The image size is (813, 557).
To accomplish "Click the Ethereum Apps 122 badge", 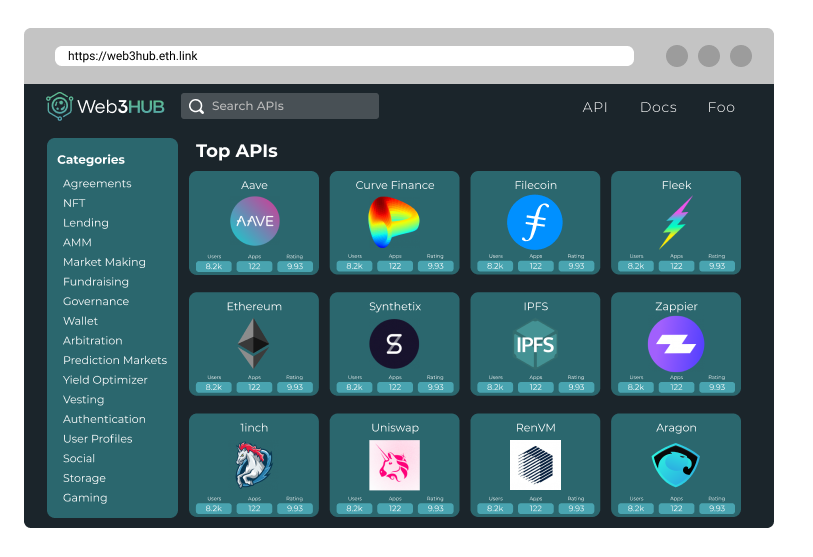I will pos(254,387).
